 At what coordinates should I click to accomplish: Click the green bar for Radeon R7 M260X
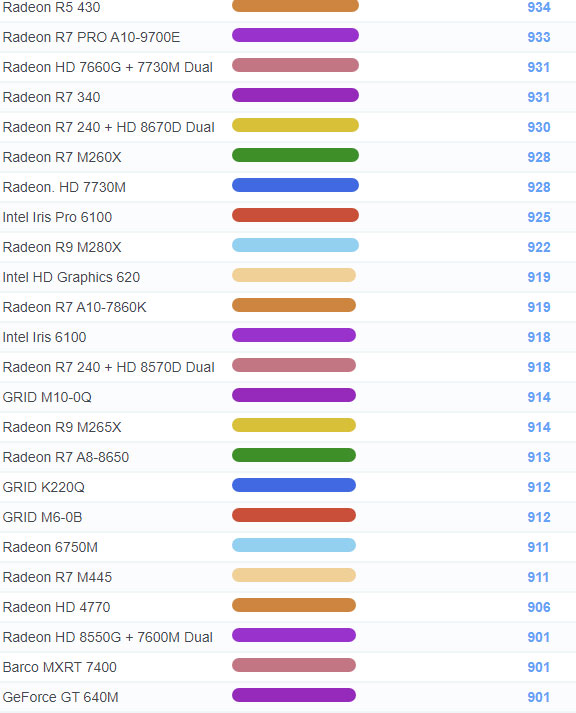[296, 155]
